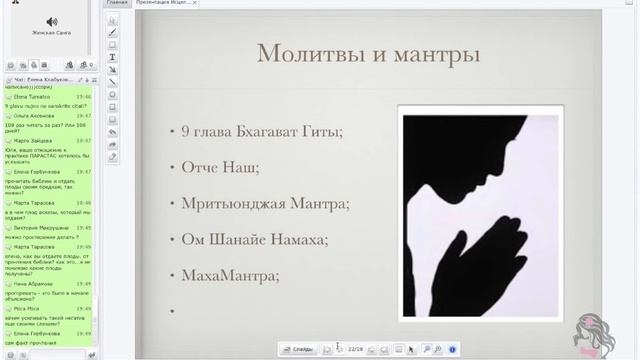Viewport: 640px width, 360px height.
Task: Click the participants icon with counter 0
Action: click(x=86, y=65)
